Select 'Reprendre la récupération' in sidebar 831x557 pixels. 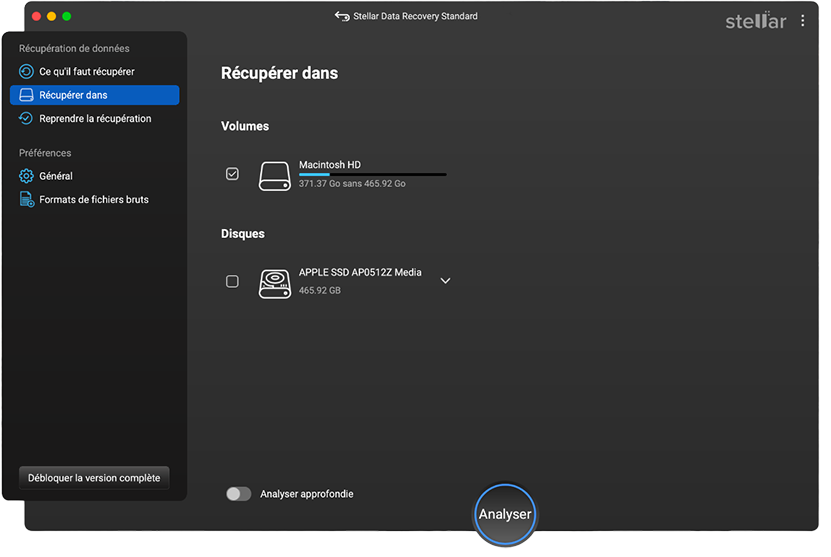point(95,118)
